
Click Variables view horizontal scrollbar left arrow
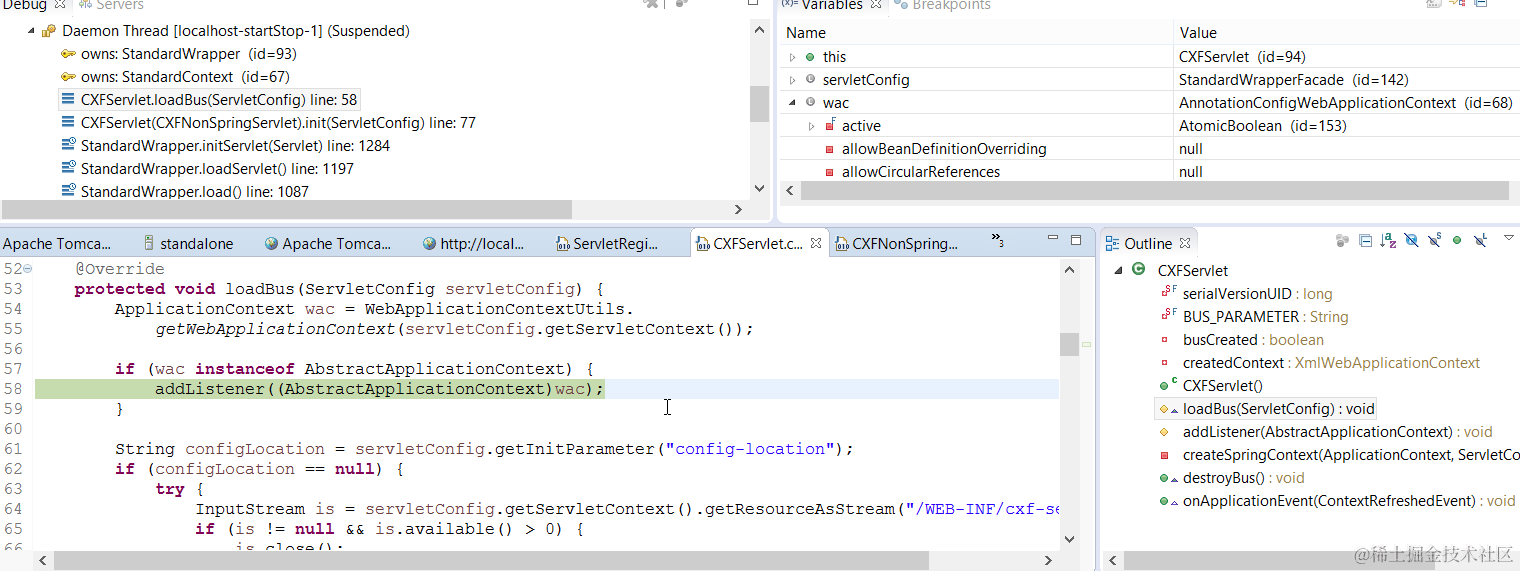(x=790, y=190)
